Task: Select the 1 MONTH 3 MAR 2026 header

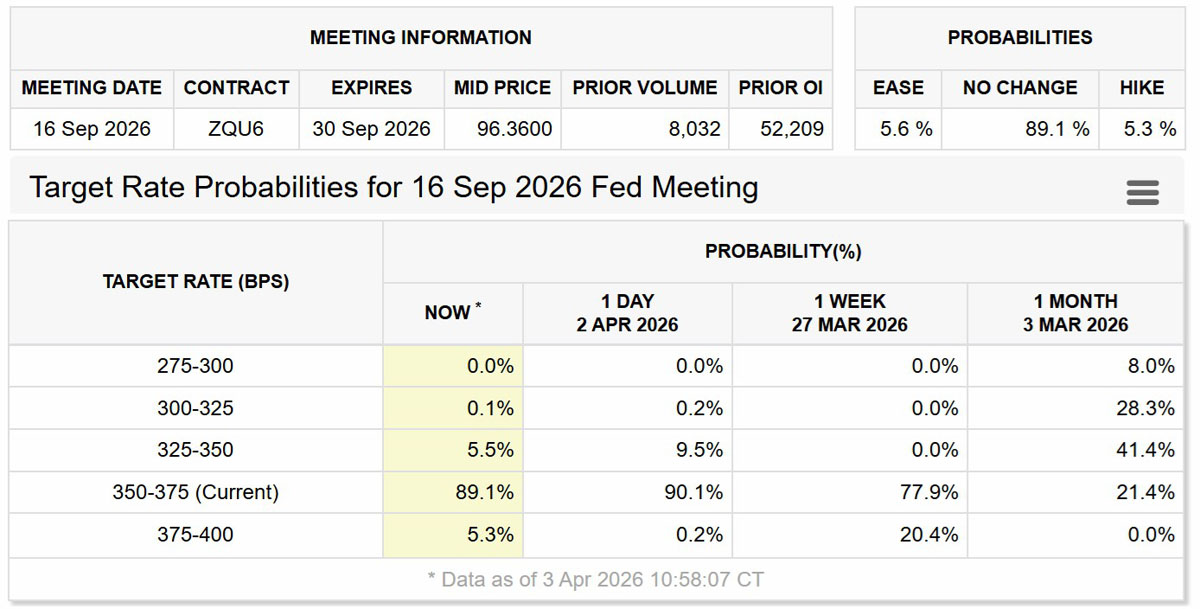Action: click(x=1075, y=312)
